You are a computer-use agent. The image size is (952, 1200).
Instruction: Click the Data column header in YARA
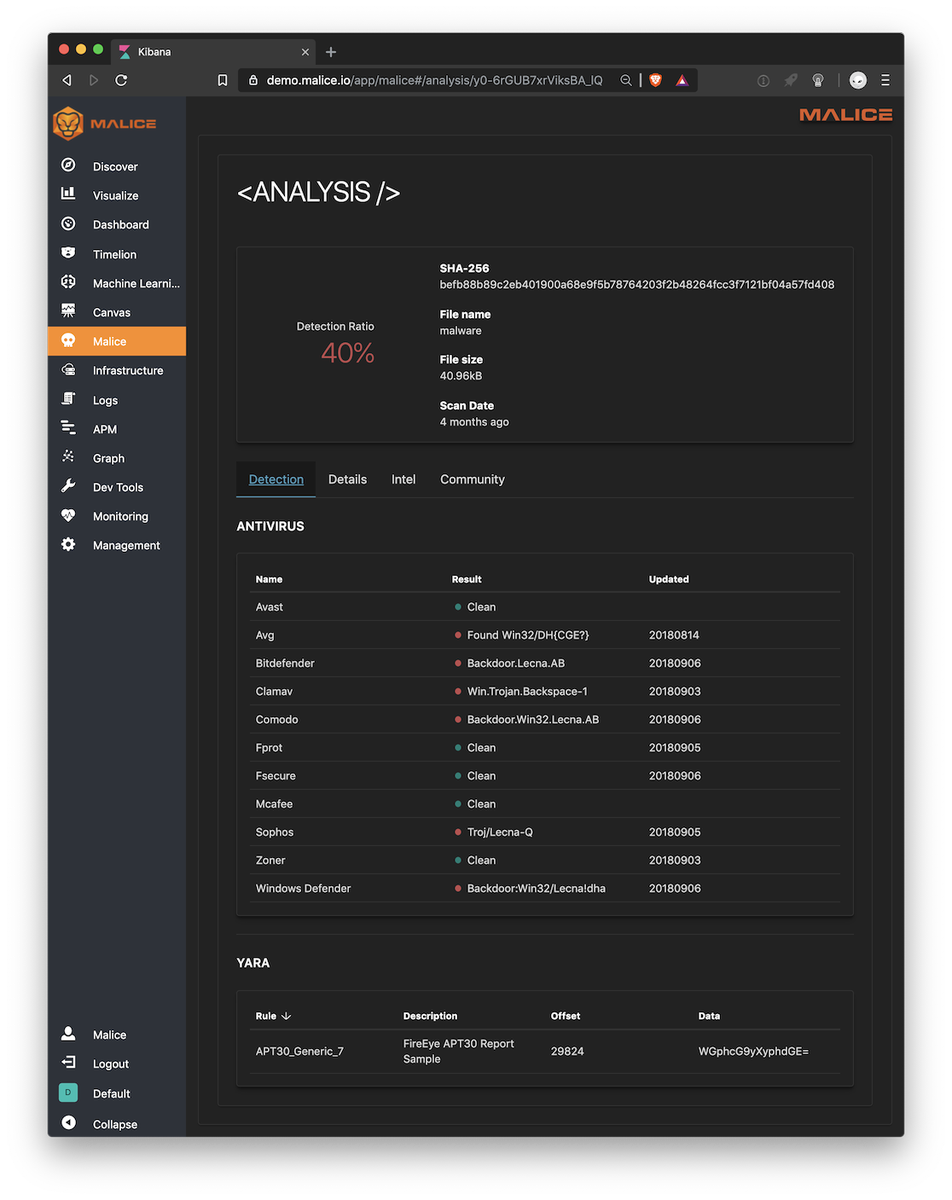709,1016
